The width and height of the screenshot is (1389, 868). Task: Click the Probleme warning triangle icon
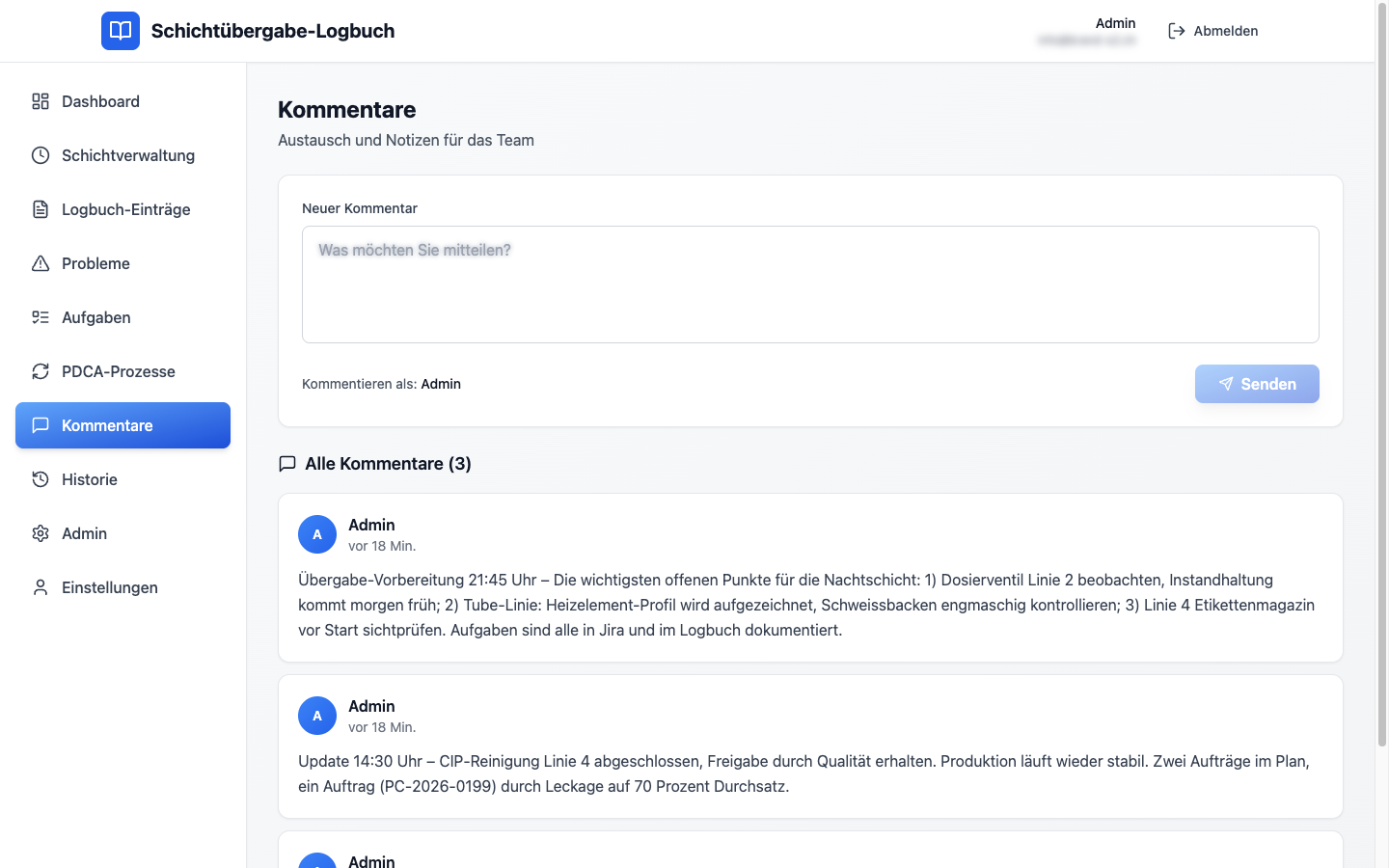coord(41,263)
